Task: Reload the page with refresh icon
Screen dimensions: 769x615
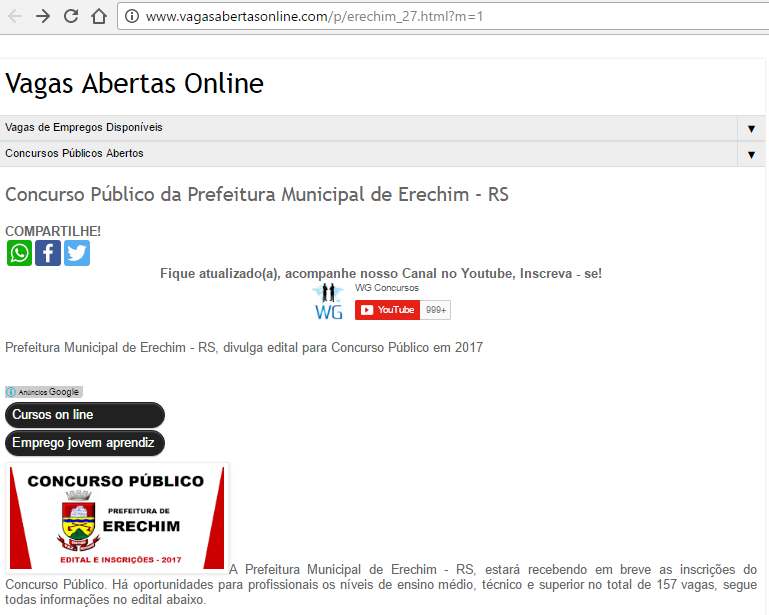Action: click(x=70, y=16)
